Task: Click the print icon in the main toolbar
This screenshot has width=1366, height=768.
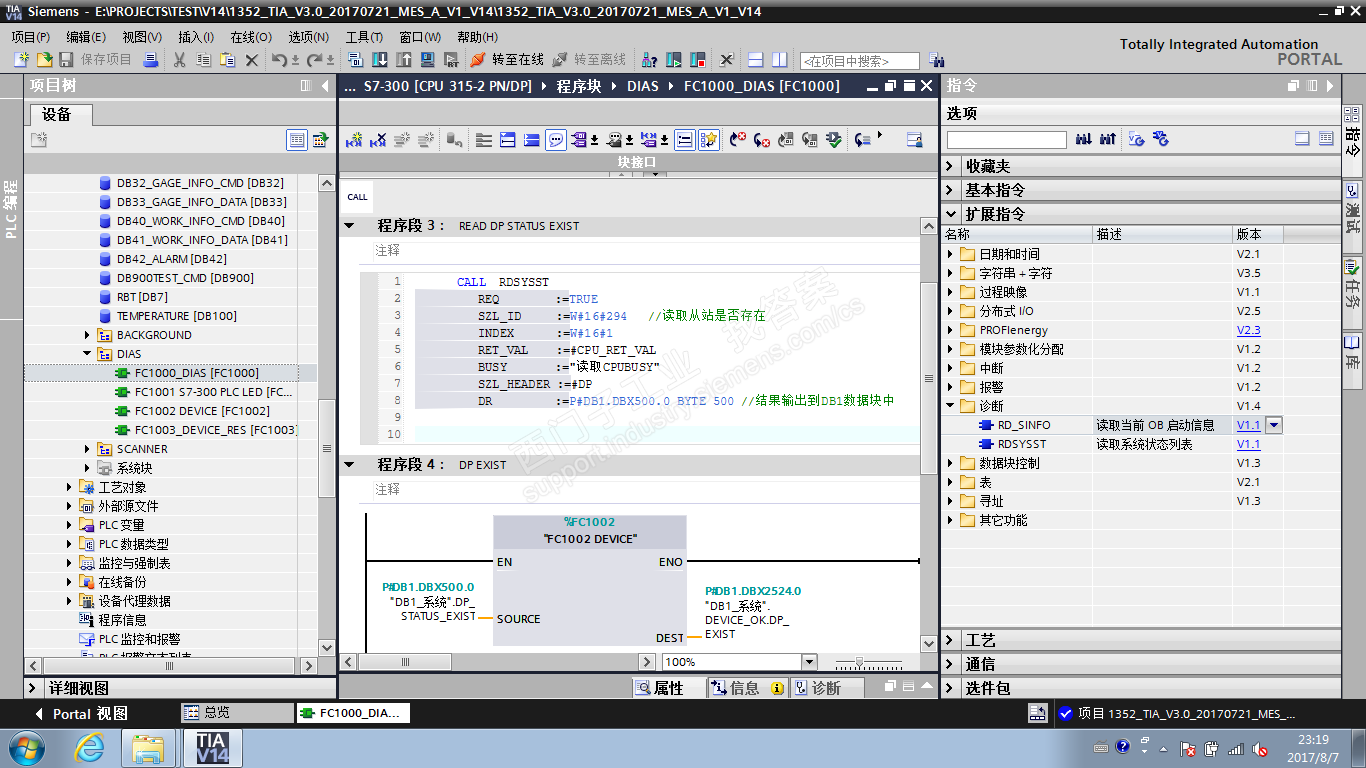Action: click(x=151, y=60)
